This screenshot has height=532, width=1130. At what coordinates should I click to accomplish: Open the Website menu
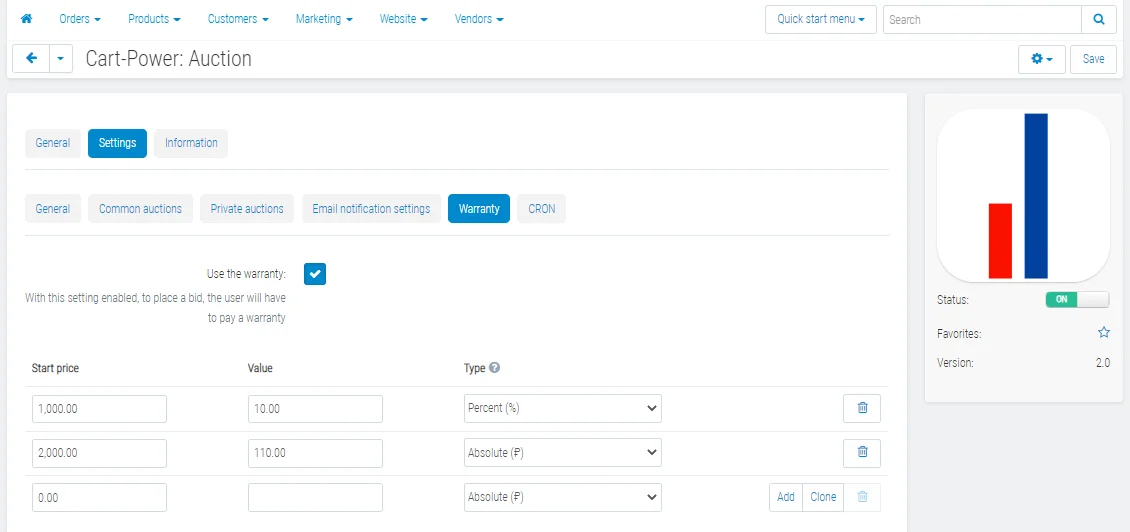404,19
